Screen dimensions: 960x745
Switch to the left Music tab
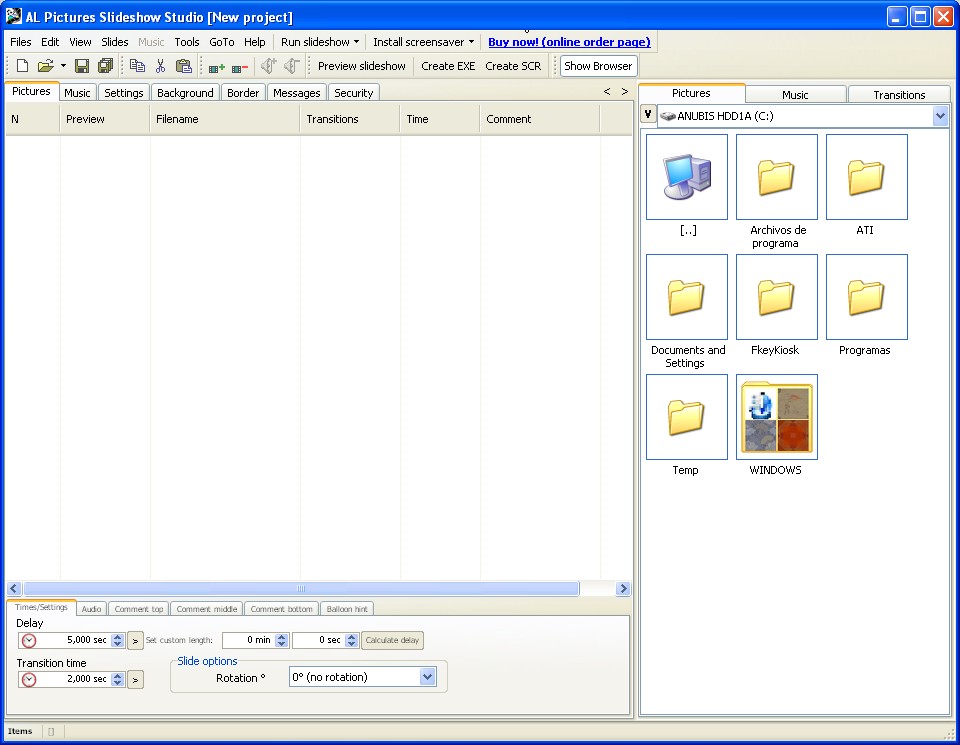pos(77,92)
